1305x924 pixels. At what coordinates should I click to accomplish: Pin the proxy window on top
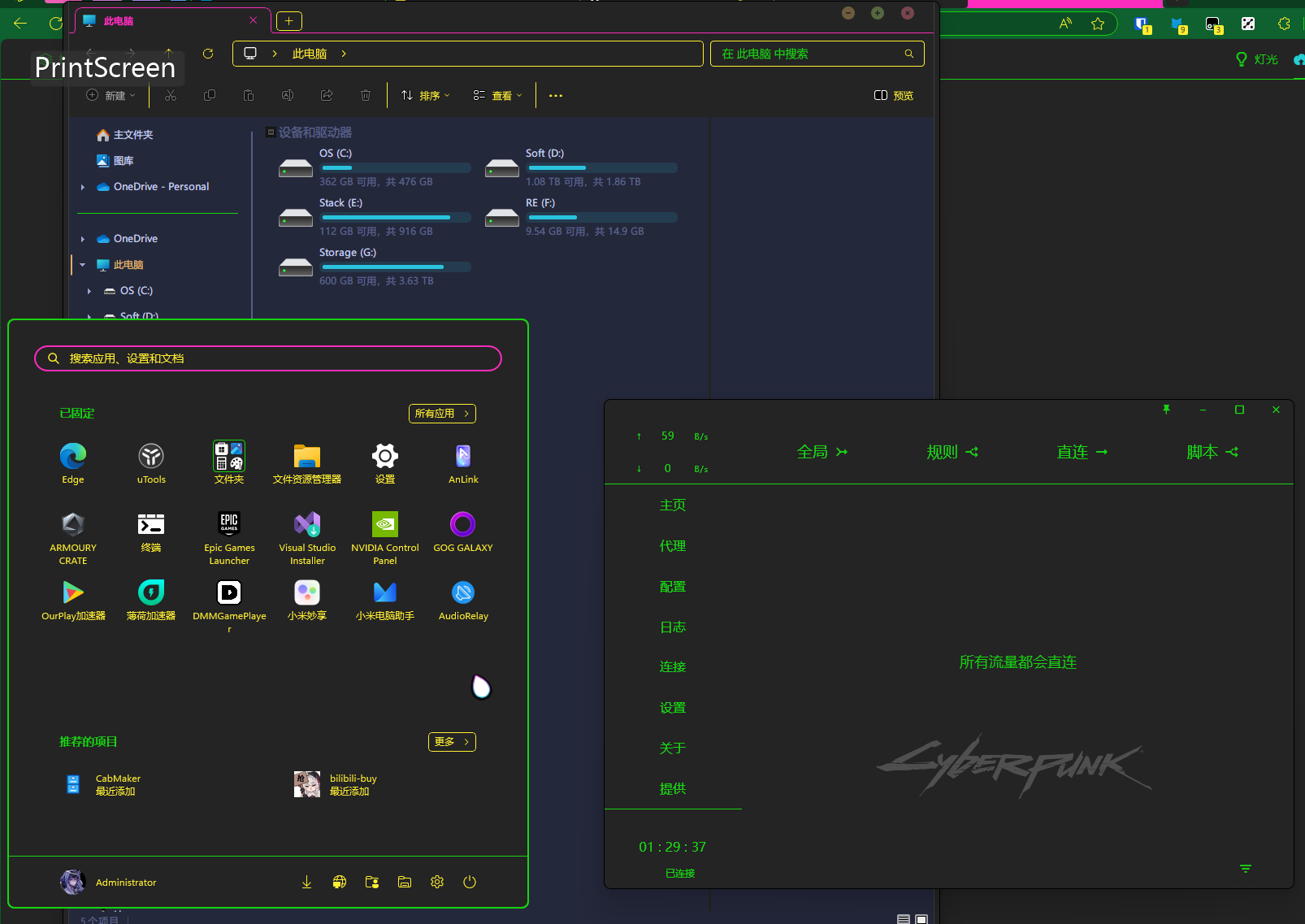(1166, 410)
